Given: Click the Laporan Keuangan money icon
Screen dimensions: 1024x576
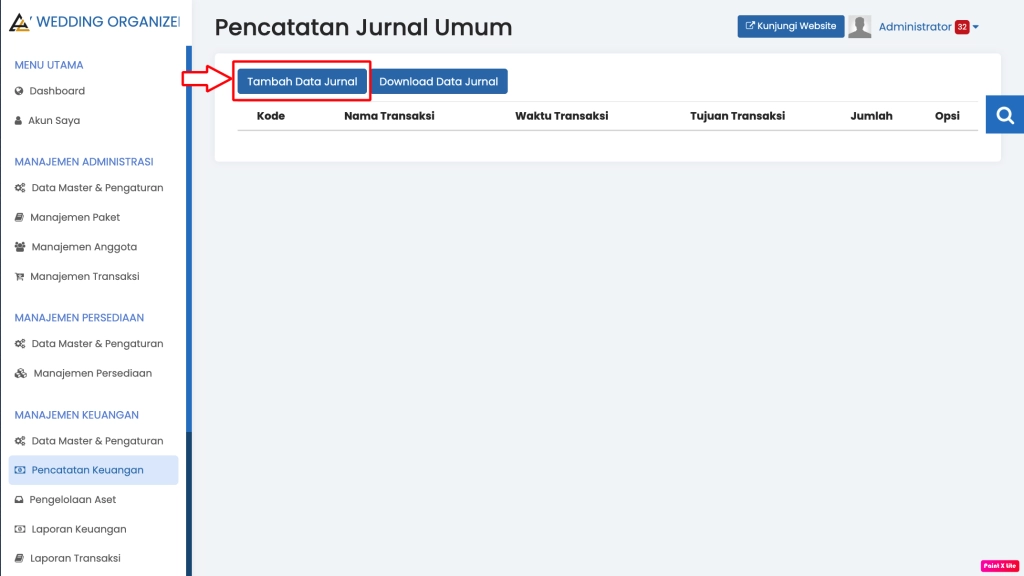Looking at the screenshot, I should [20, 529].
